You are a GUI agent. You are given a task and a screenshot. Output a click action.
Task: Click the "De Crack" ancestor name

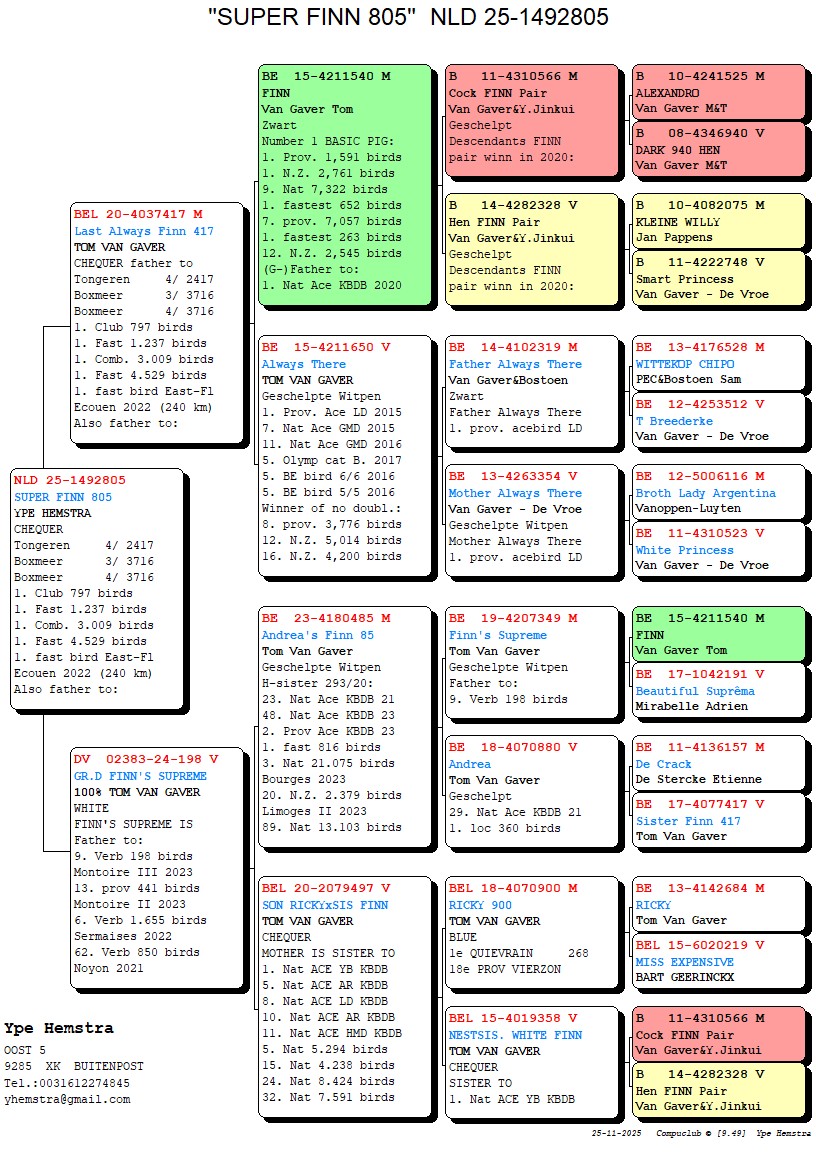click(x=663, y=764)
